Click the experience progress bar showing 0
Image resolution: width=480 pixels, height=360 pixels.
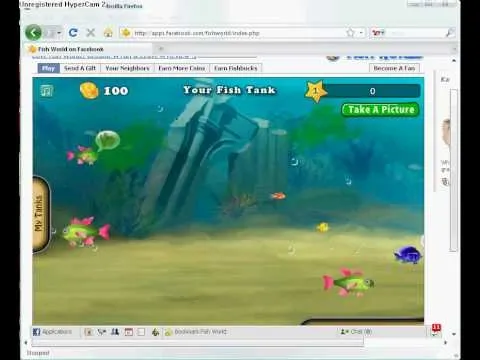coord(372,91)
